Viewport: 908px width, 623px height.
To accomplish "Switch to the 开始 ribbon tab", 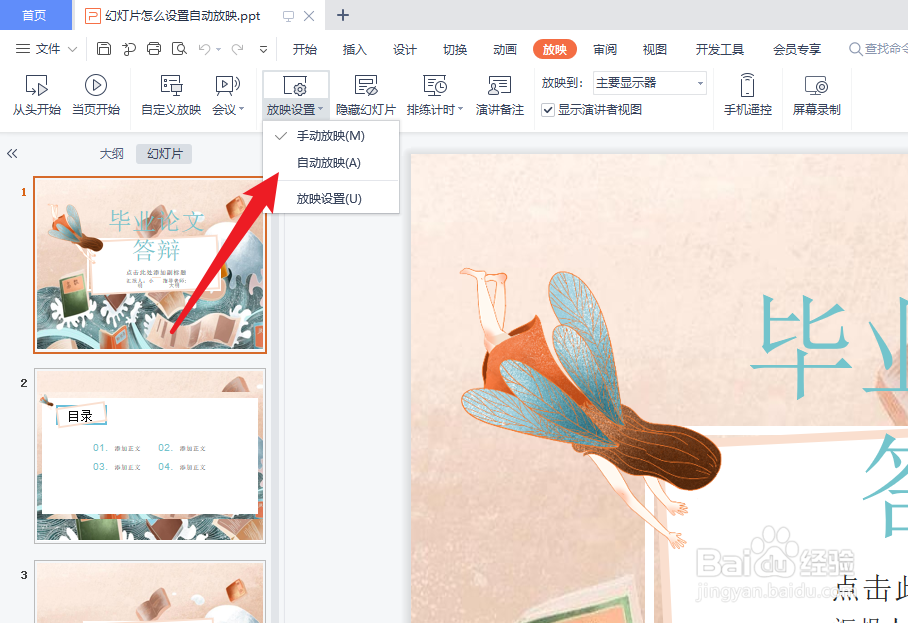I will pyautogui.click(x=305, y=50).
